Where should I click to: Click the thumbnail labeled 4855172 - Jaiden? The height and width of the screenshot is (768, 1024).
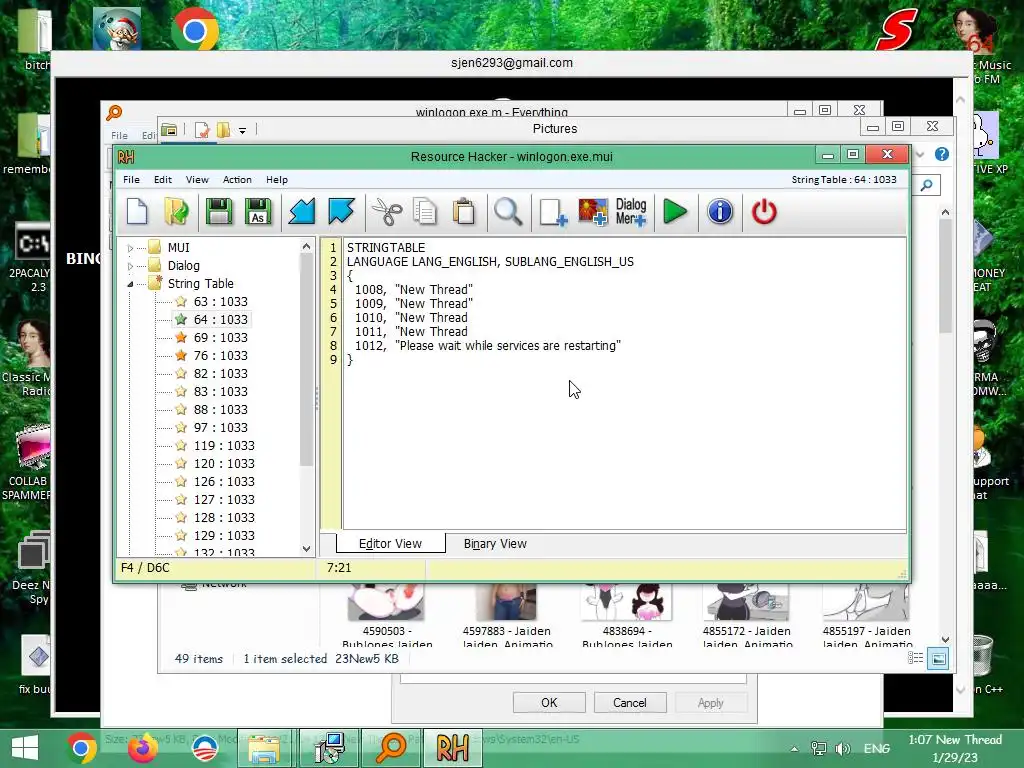tap(746, 602)
